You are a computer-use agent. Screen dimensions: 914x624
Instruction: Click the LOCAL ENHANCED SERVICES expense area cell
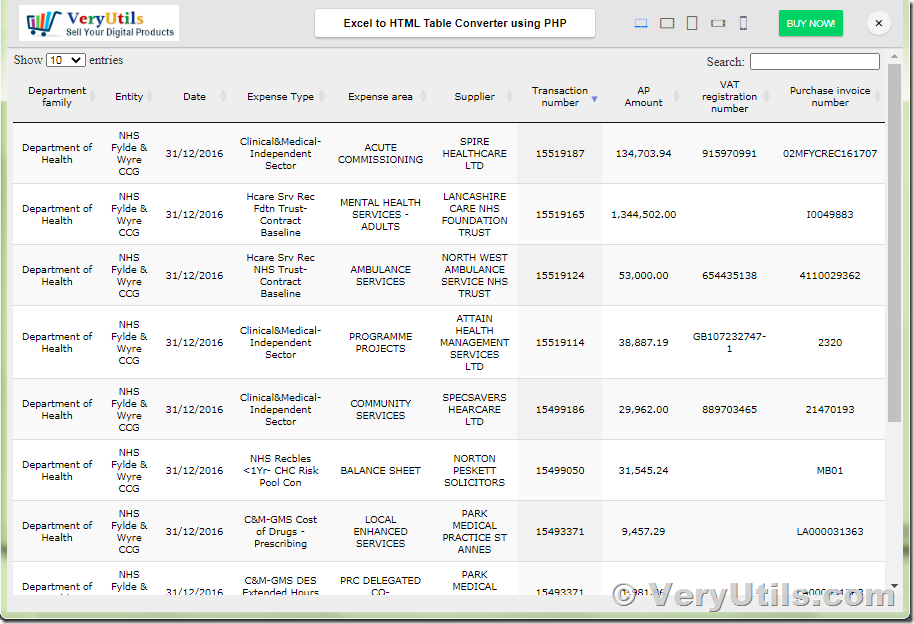pyautogui.click(x=380, y=531)
